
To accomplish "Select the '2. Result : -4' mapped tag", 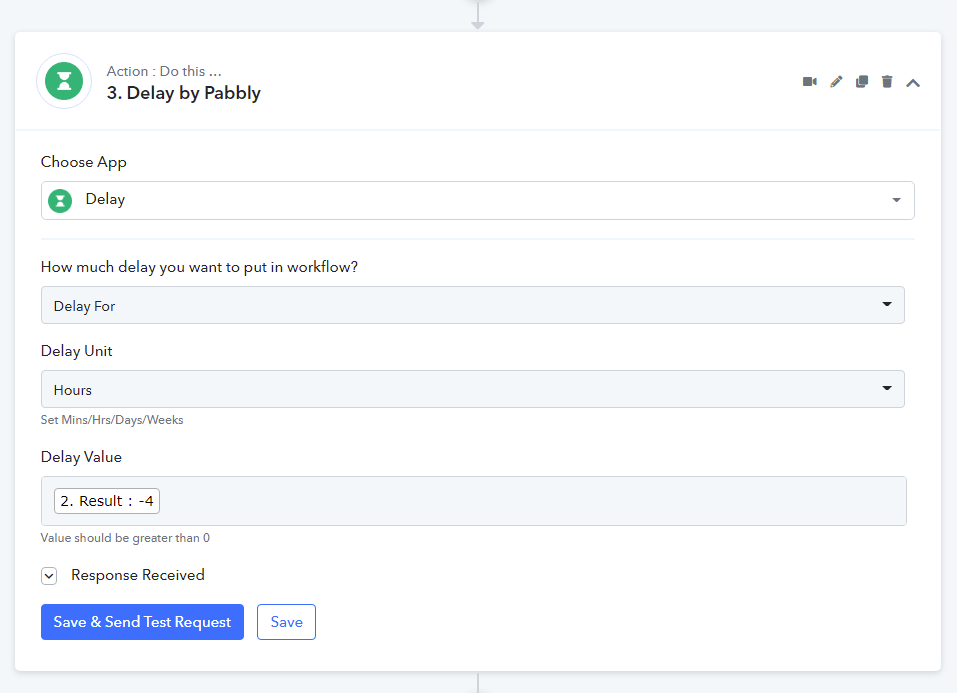I will pyautogui.click(x=107, y=501).
